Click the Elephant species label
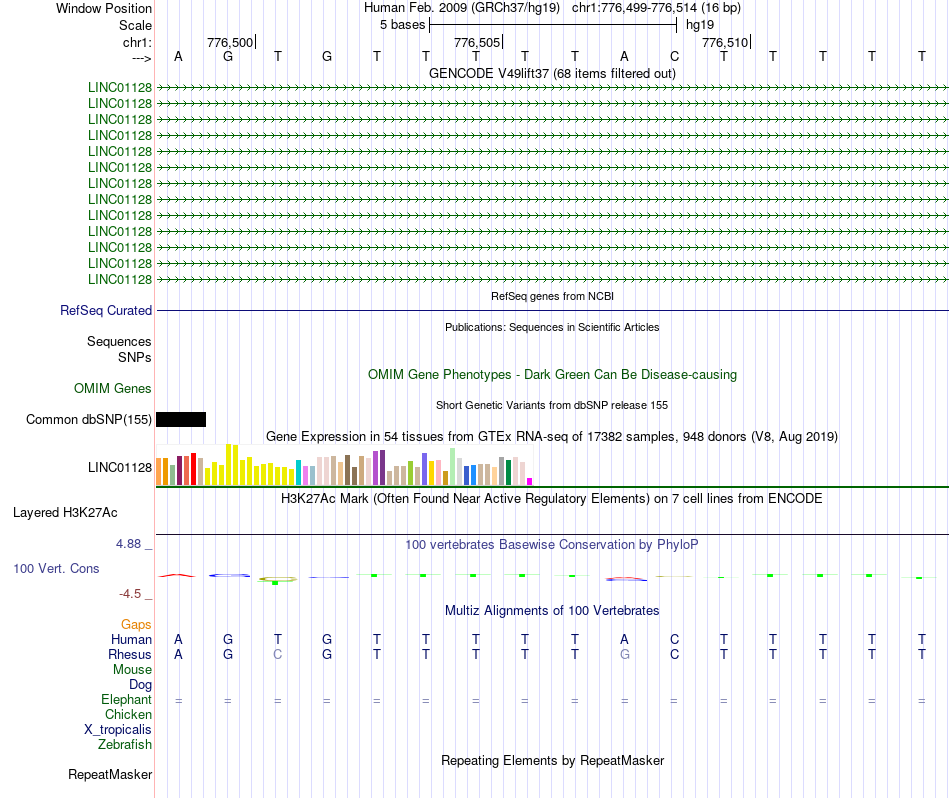 pos(126,699)
